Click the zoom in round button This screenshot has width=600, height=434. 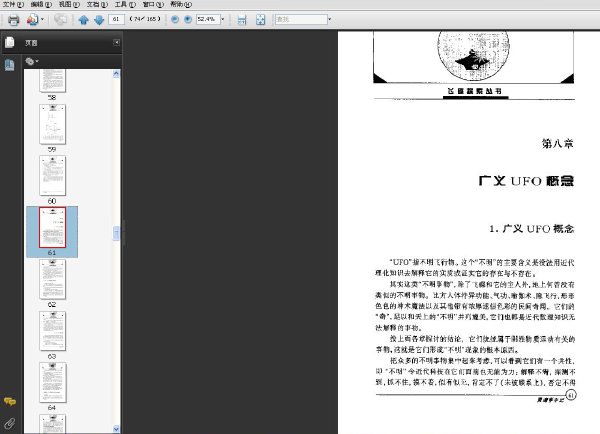pos(188,19)
